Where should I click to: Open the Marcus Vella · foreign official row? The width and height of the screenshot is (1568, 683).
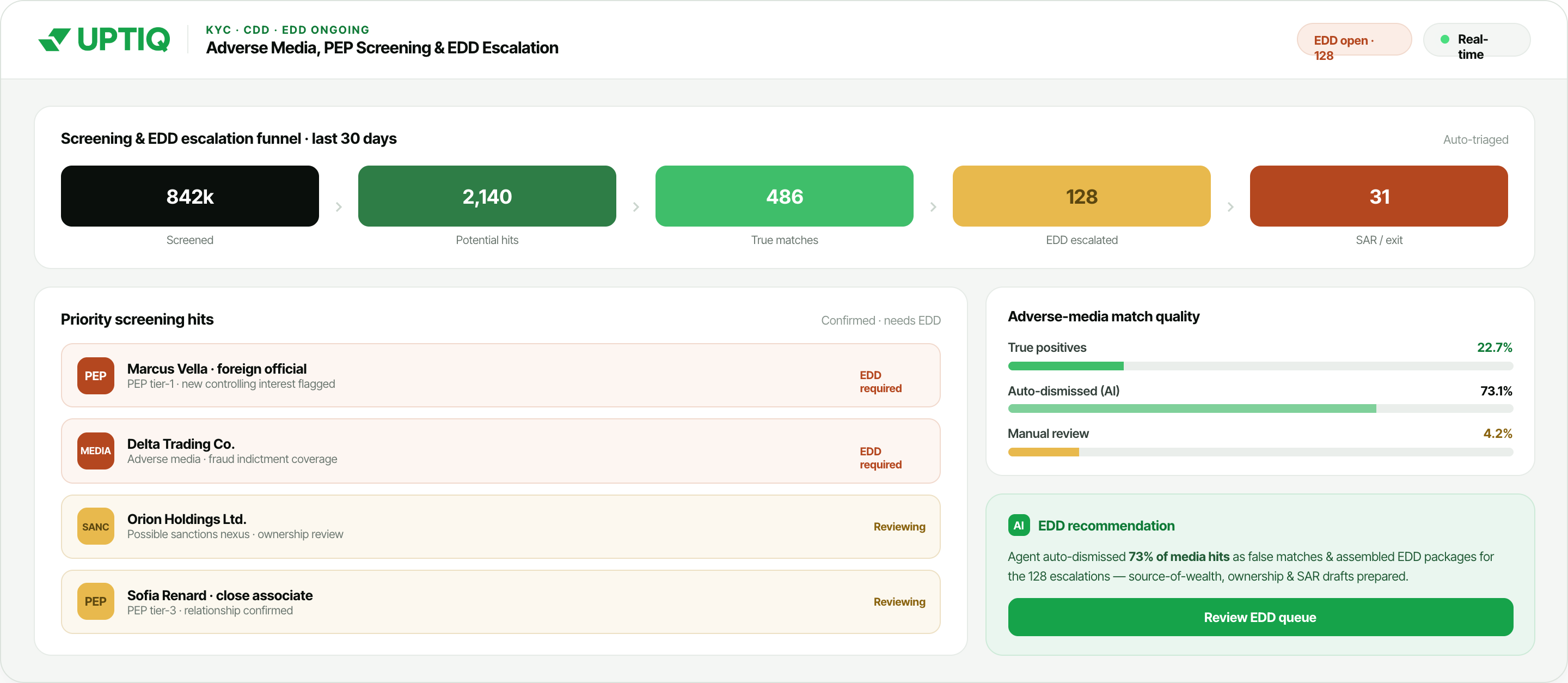(x=500, y=376)
